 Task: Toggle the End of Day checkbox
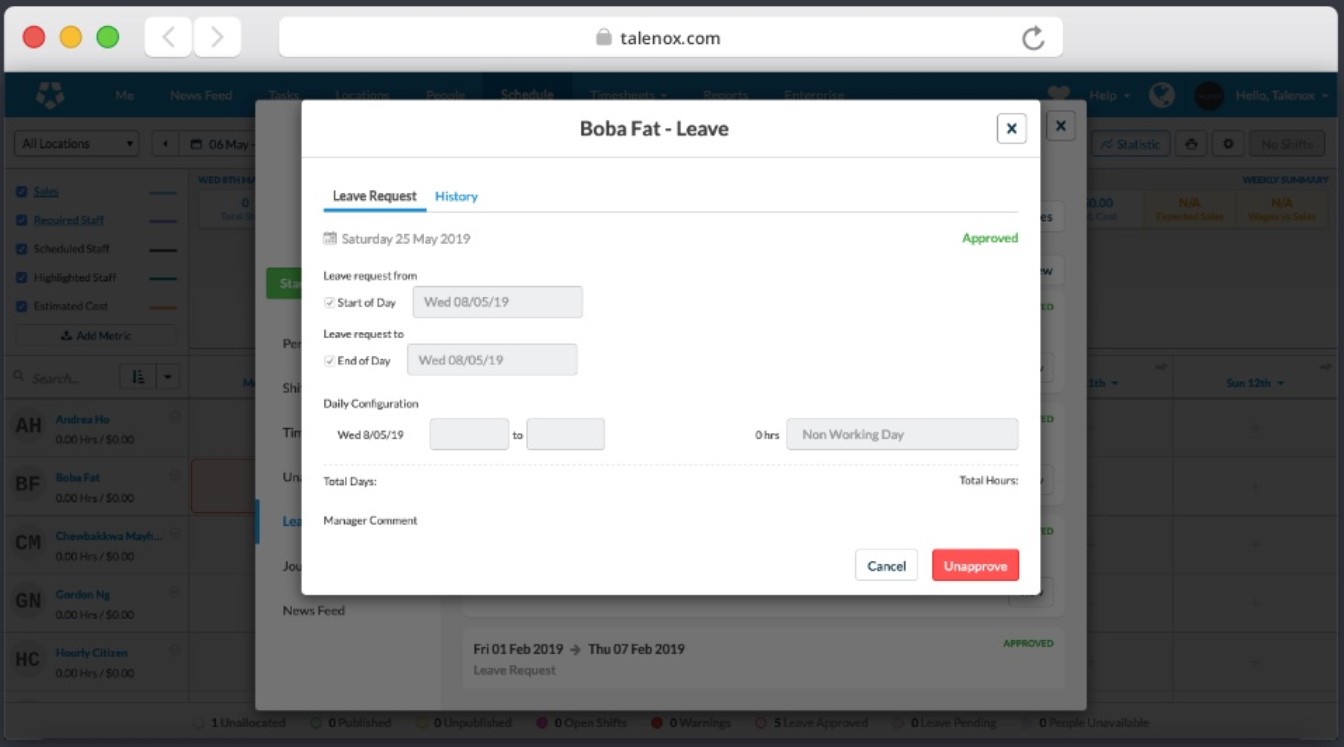coord(330,361)
